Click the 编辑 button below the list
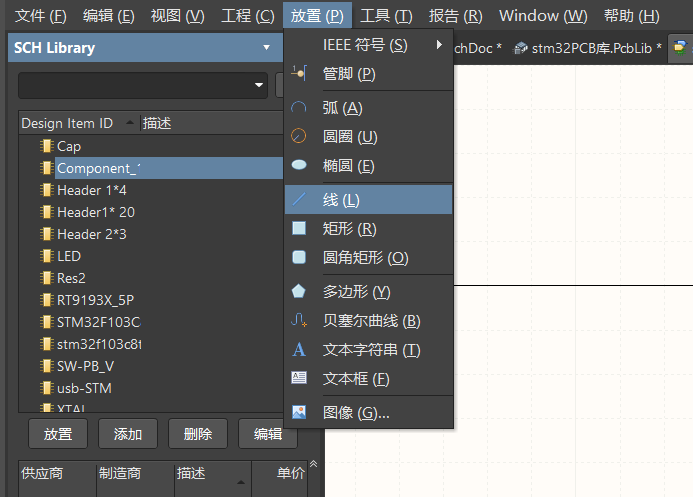Screen dimensions: 693x497 coord(268,434)
